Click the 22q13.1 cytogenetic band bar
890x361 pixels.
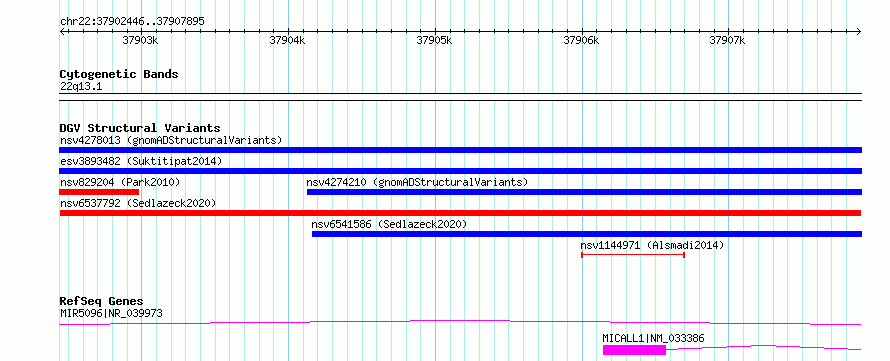click(x=460, y=97)
